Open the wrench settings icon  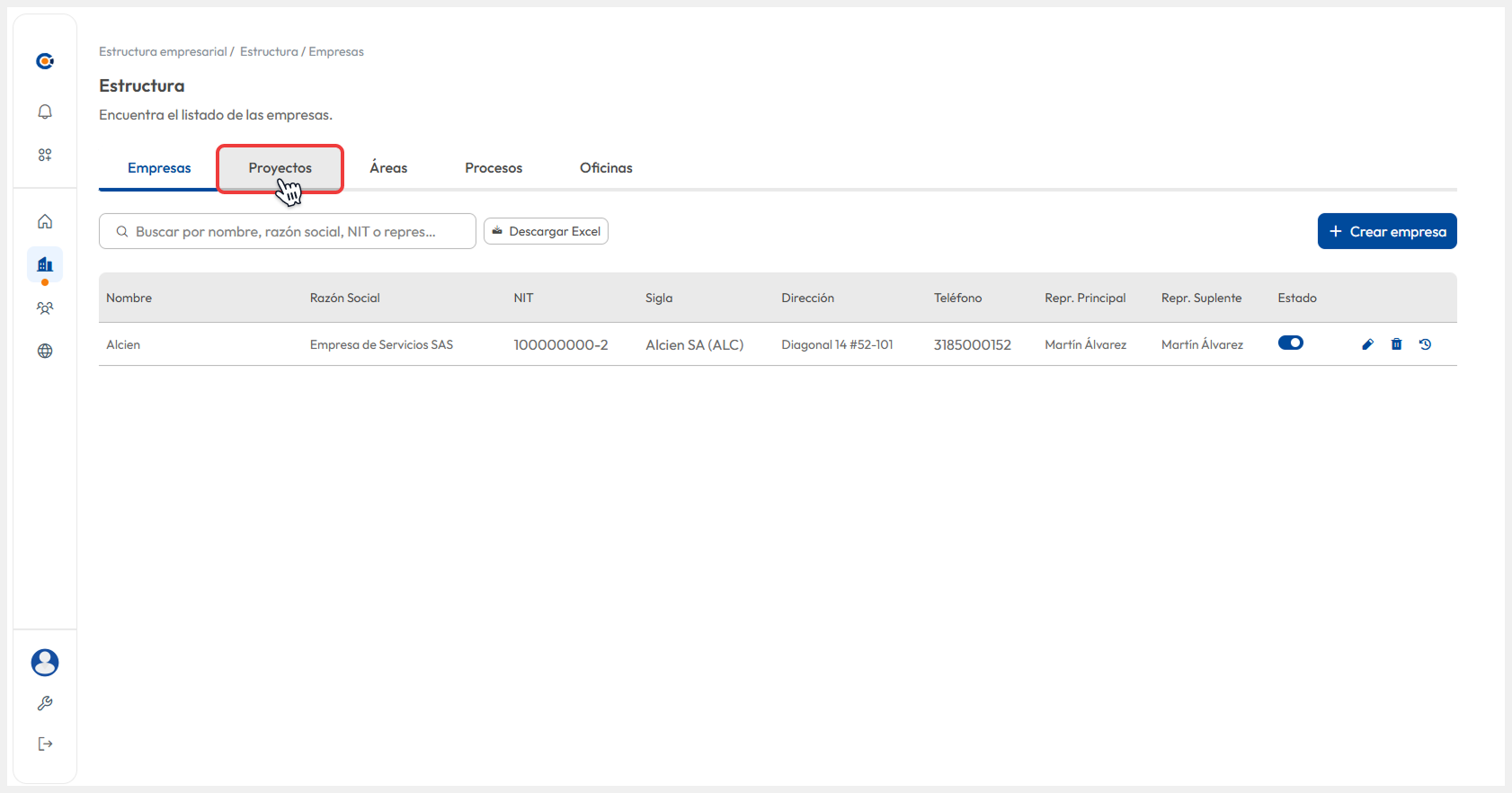(45, 703)
